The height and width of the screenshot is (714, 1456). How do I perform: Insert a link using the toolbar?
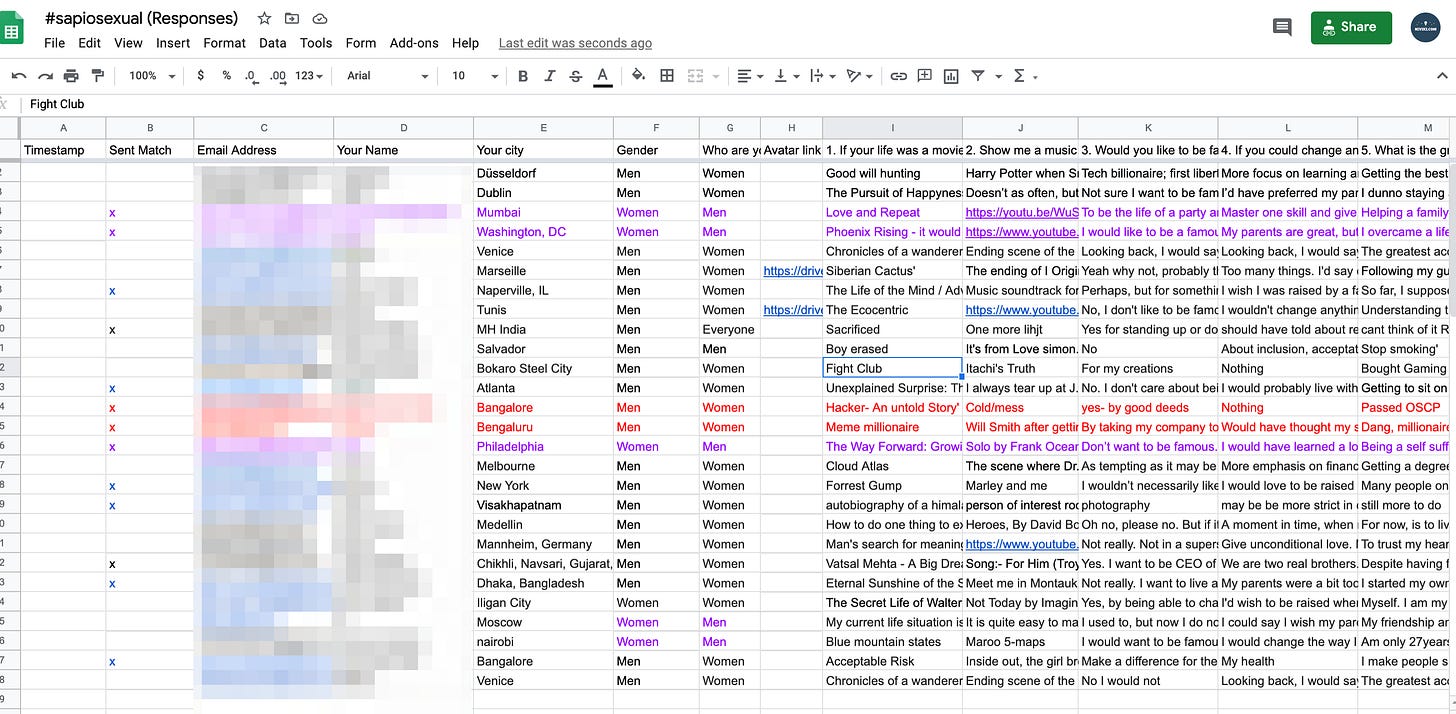[x=899, y=75]
